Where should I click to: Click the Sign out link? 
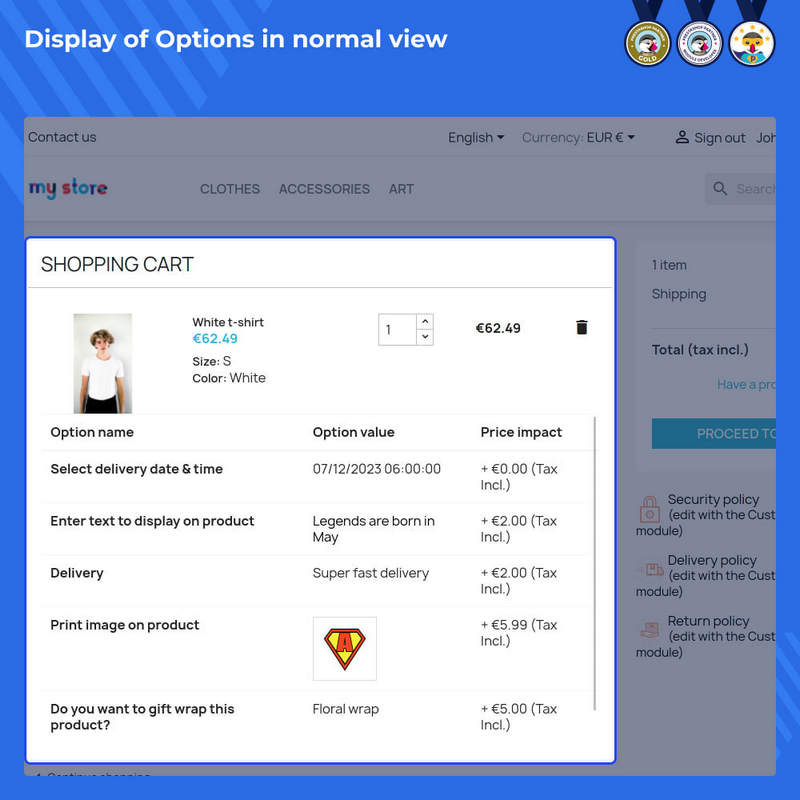pos(719,138)
